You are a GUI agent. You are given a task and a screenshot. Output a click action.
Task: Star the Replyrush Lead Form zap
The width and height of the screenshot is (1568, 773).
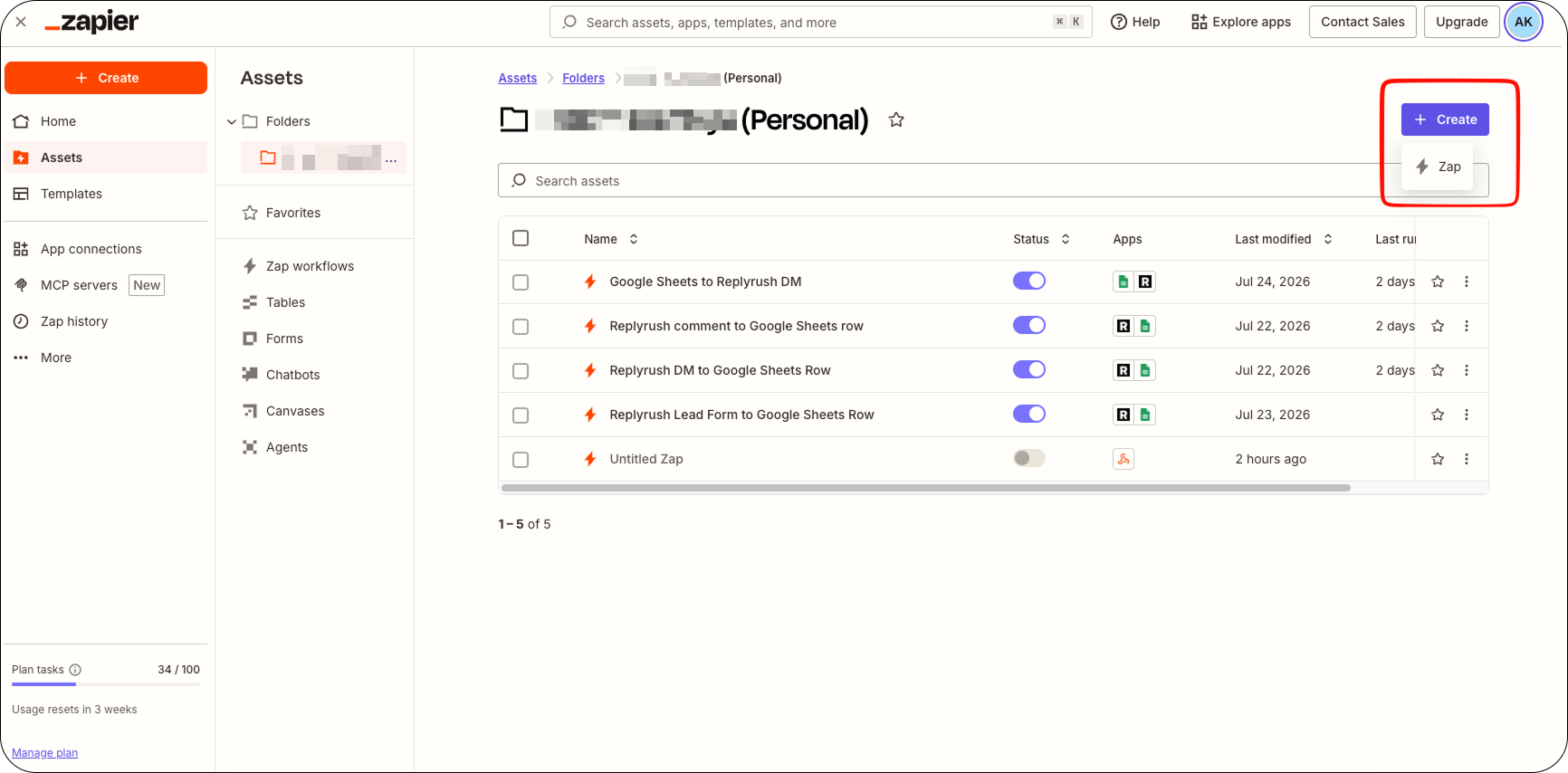point(1438,415)
